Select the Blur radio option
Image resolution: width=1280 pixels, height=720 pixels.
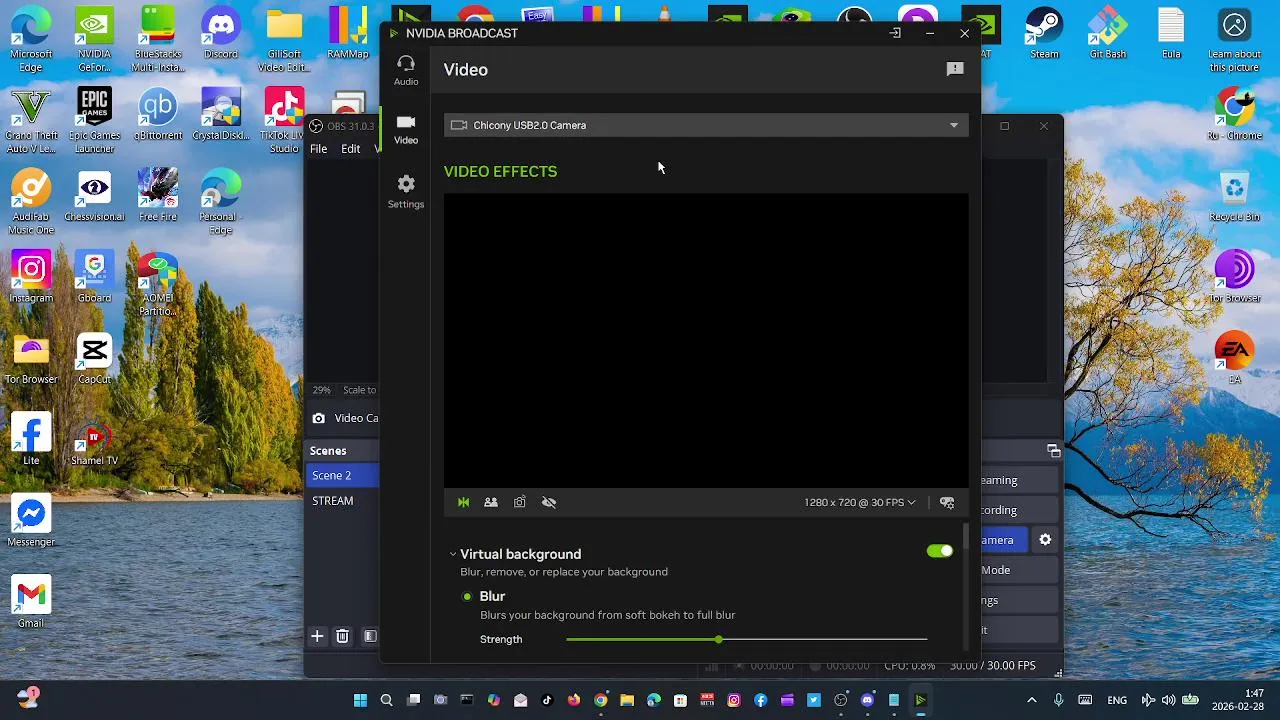pos(467,596)
